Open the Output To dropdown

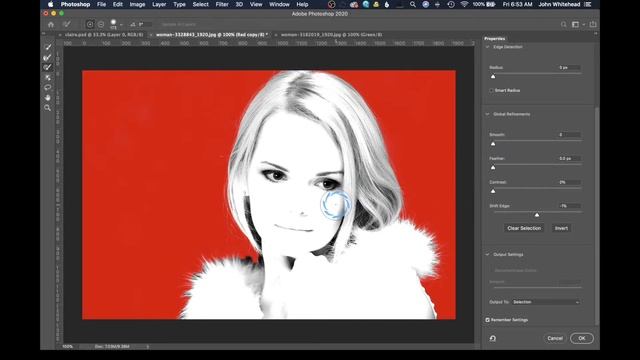546,302
